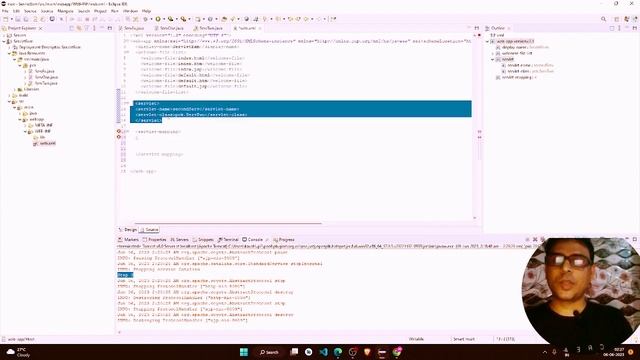Image resolution: width=640 pixels, height=360 pixels.
Task: Expand the META-INF folder node
Action: tap(25, 125)
